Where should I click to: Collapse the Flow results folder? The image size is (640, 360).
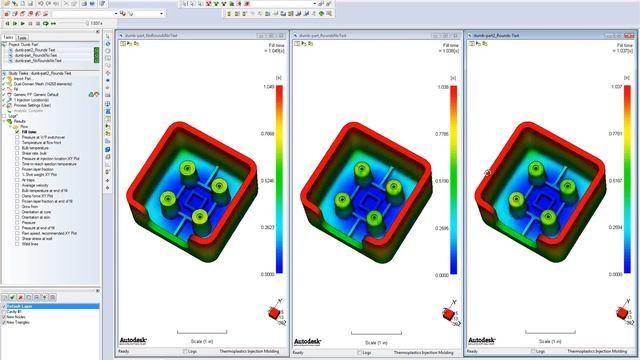11,127
